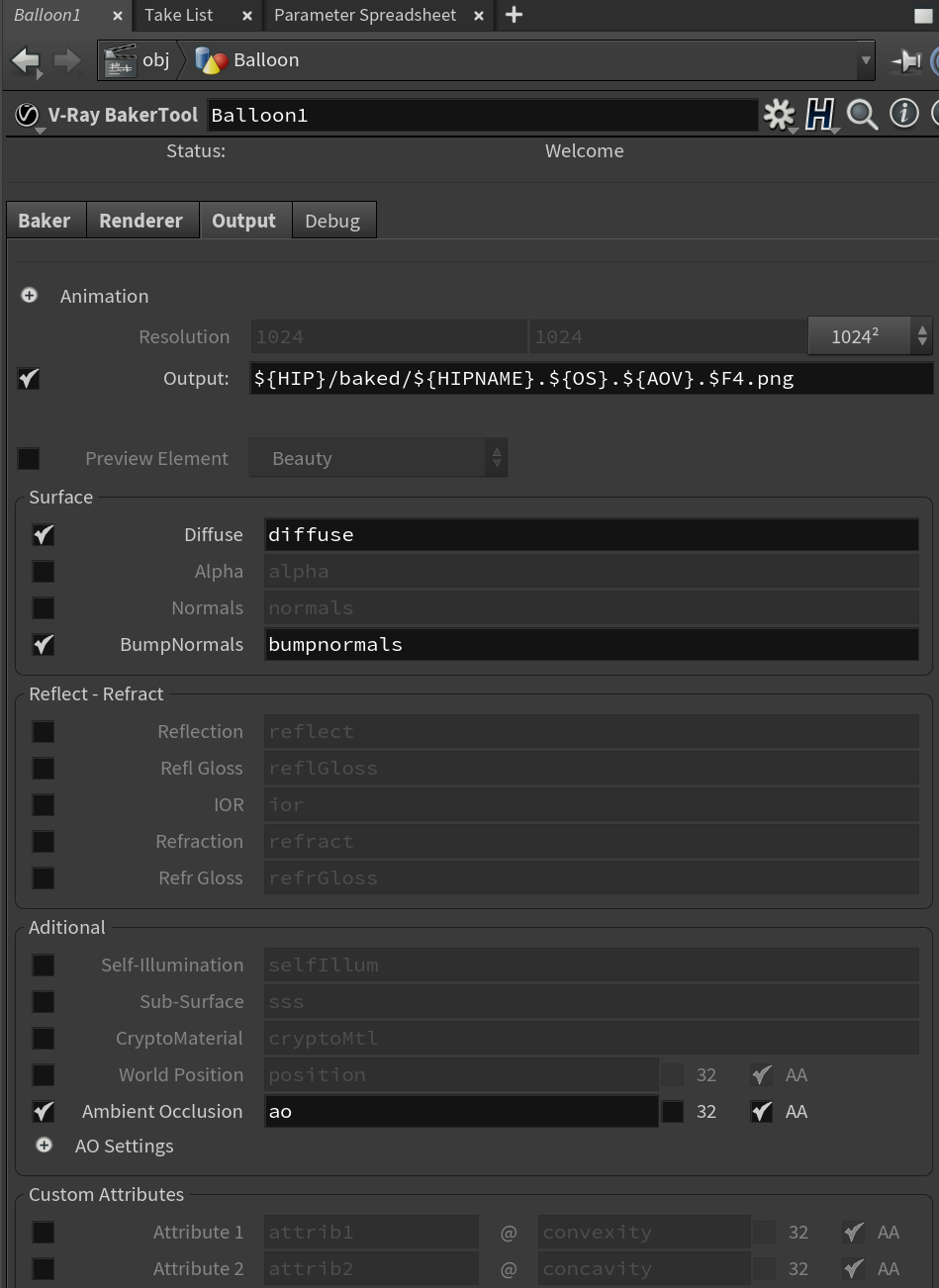Open the Preview Element Beauty dropdown
939x1288 pixels.
tap(378, 458)
